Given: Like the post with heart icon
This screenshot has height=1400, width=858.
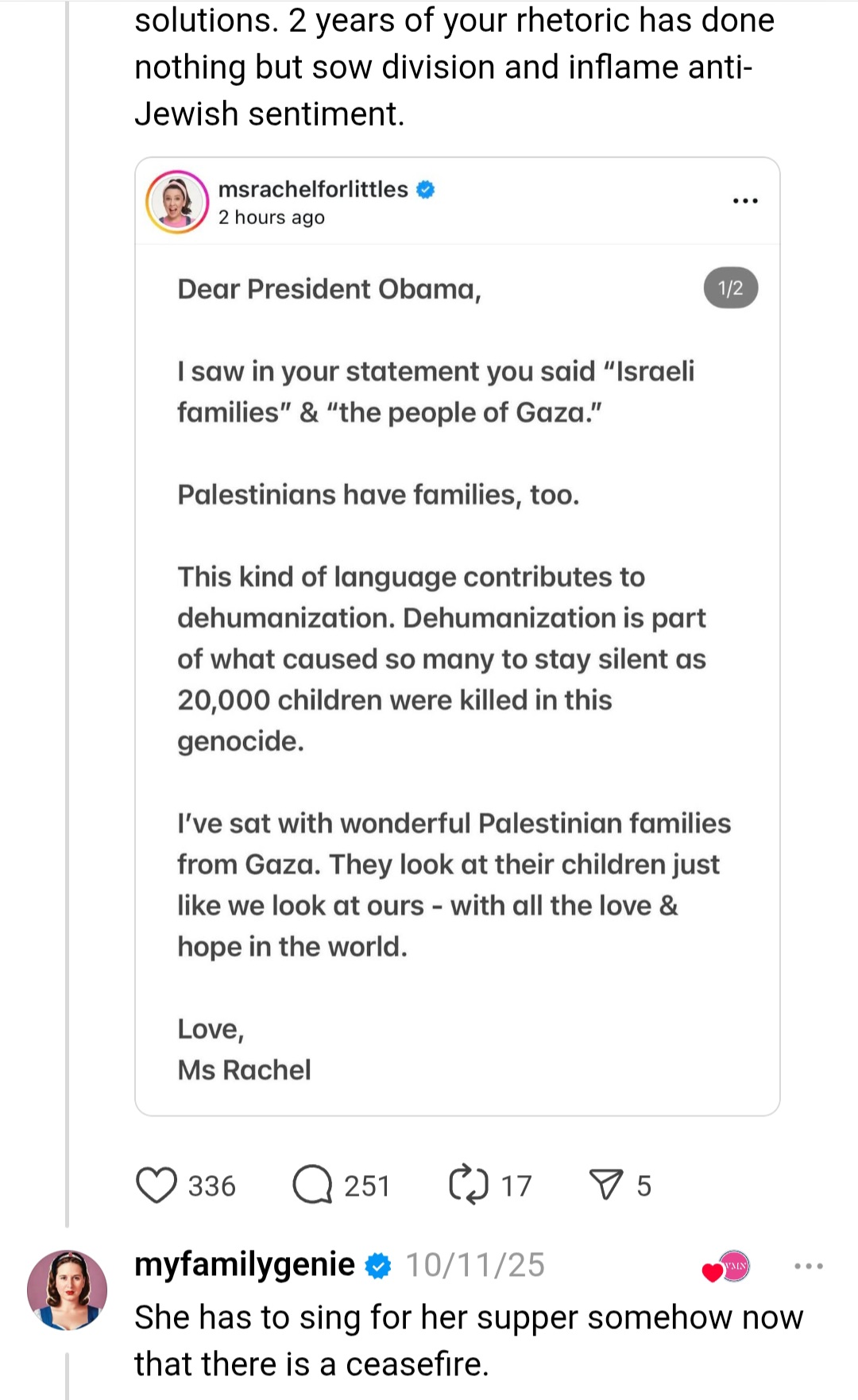Looking at the screenshot, I should [x=157, y=1185].
